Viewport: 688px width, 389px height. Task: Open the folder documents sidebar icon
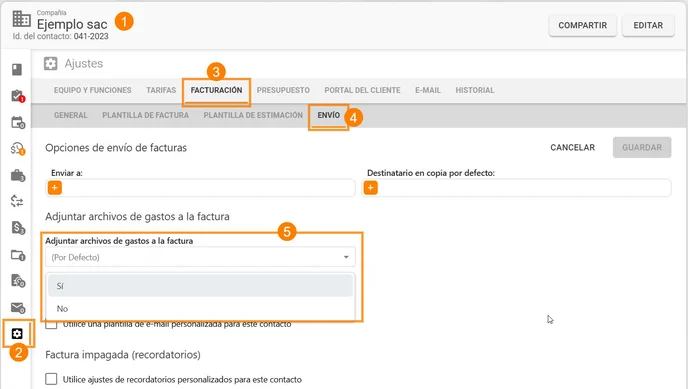[x=18, y=255]
